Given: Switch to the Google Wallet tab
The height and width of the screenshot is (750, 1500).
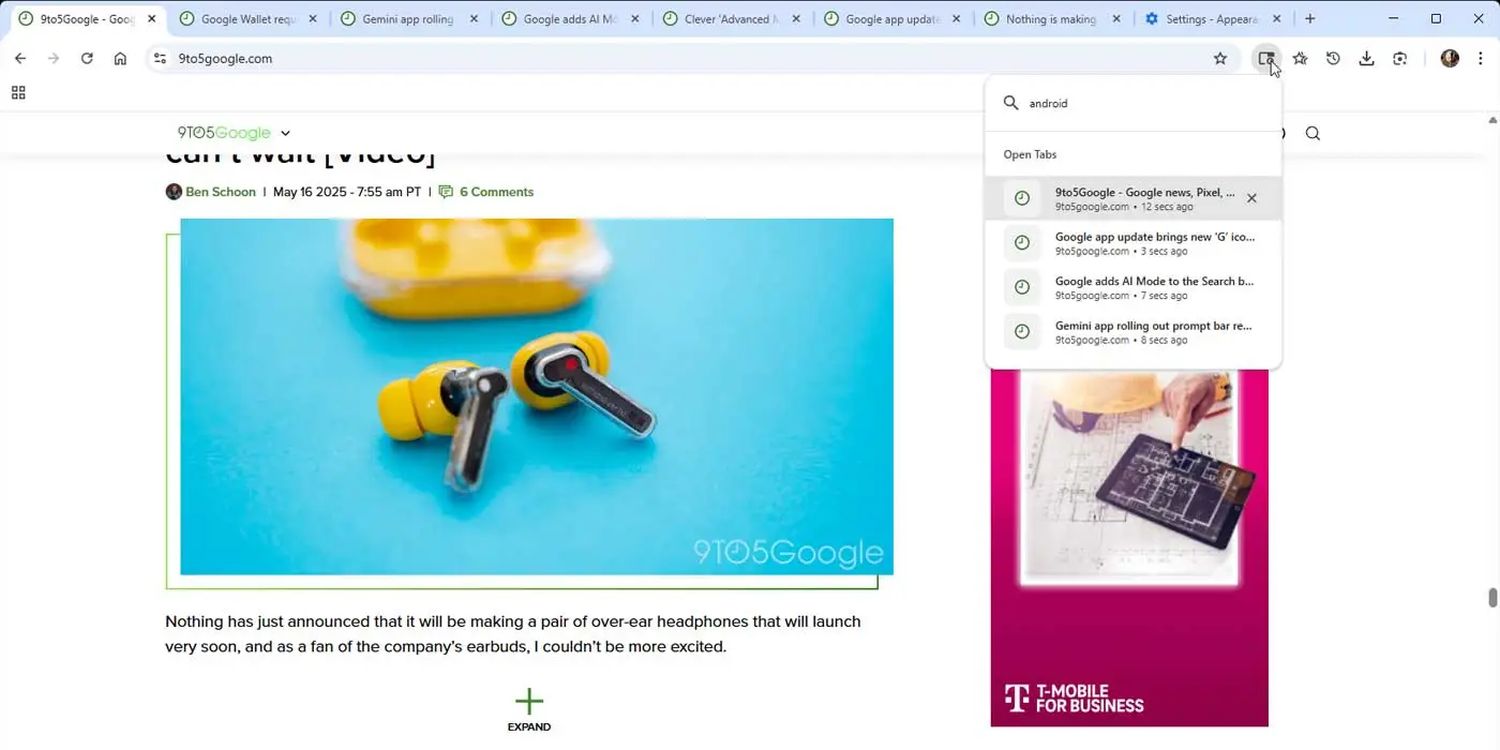Looking at the screenshot, I should point(248,19).
